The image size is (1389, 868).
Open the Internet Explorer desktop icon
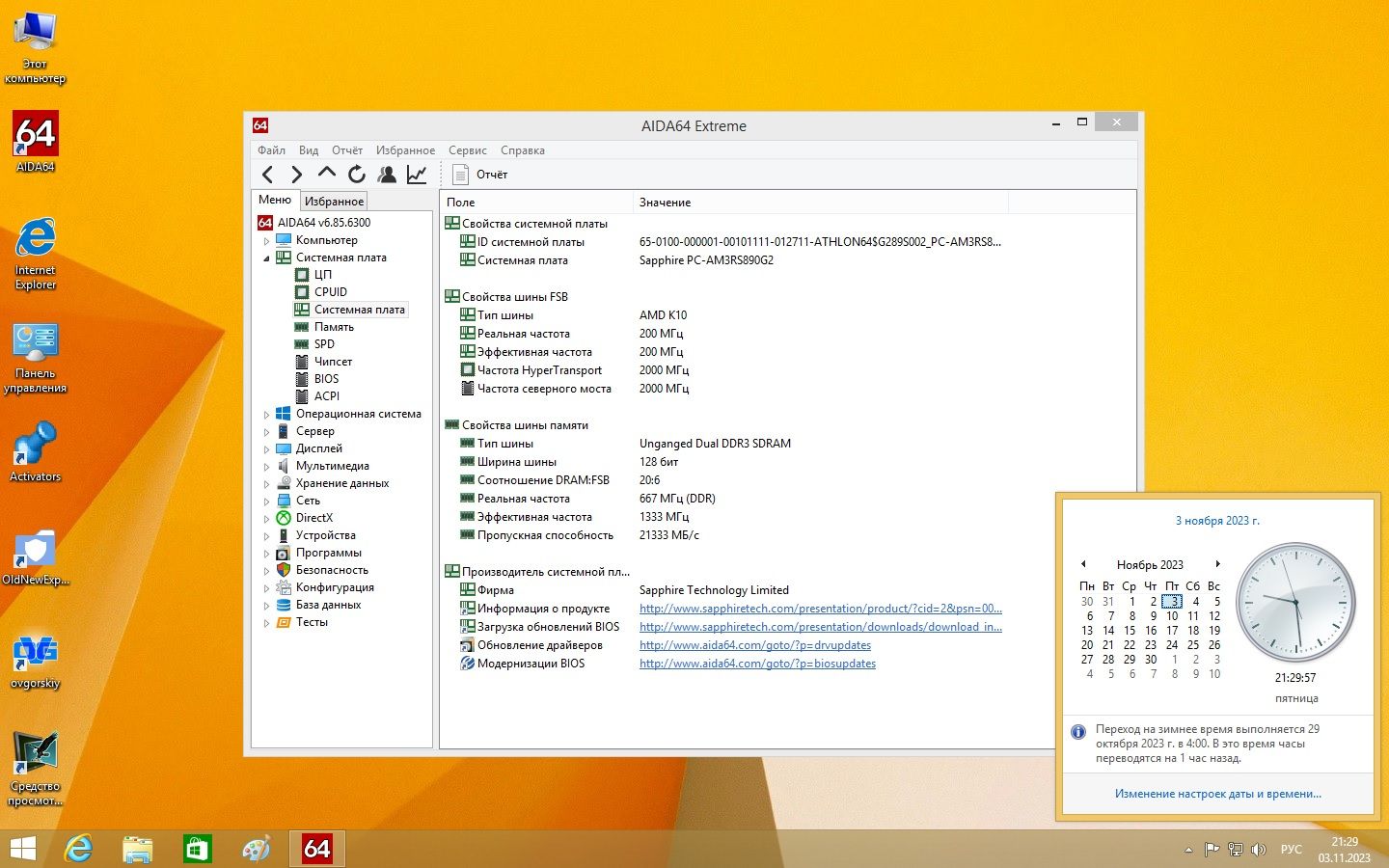coord(35,254)
